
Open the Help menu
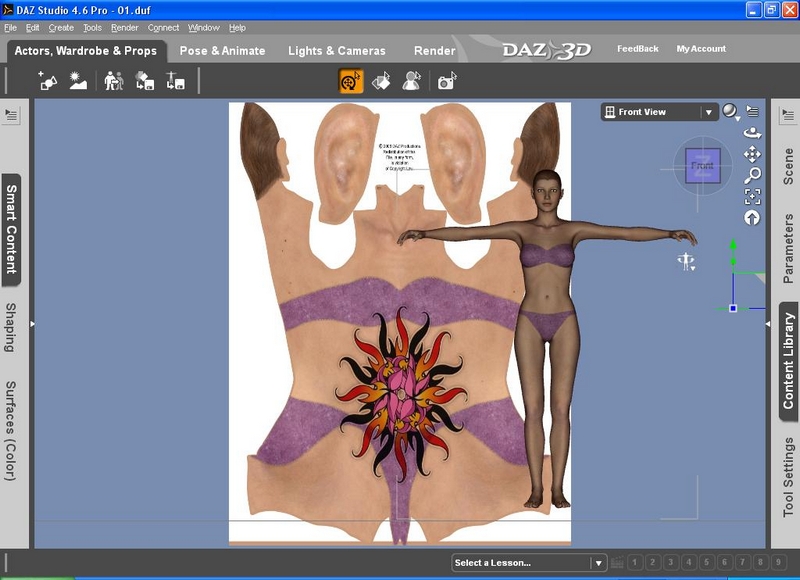(x=237, y=28)
